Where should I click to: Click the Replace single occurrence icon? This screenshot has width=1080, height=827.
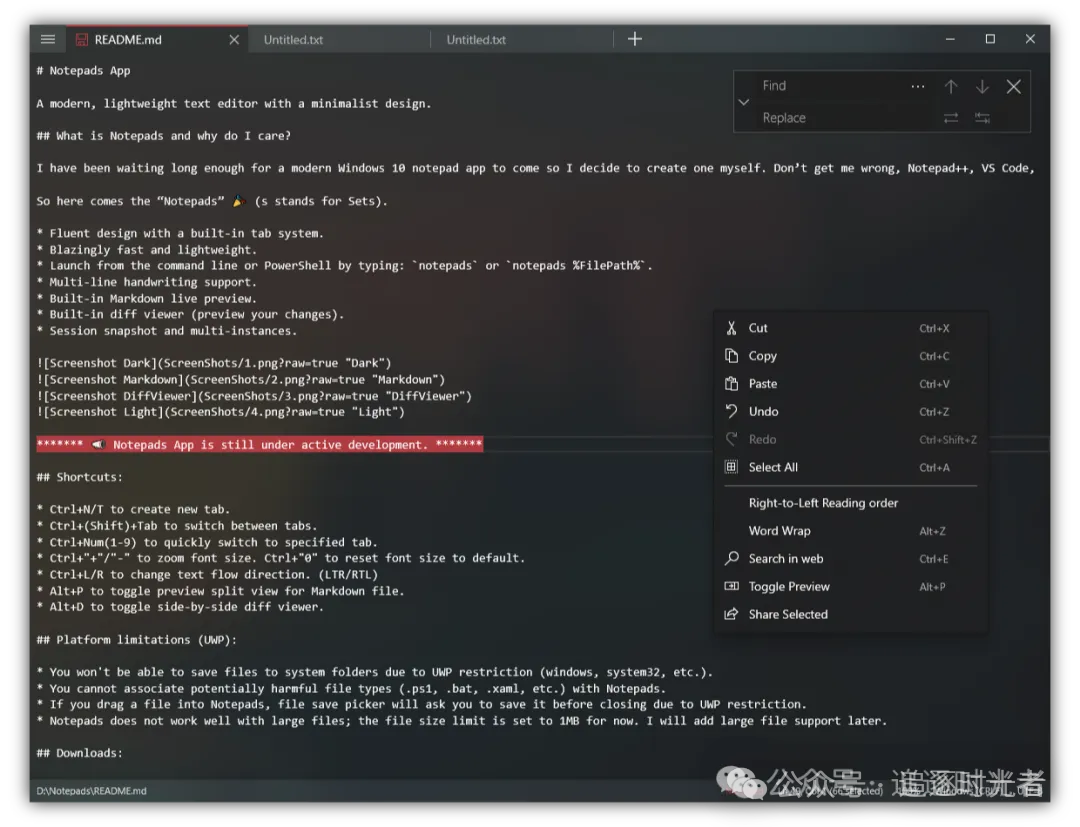[951, 118]
